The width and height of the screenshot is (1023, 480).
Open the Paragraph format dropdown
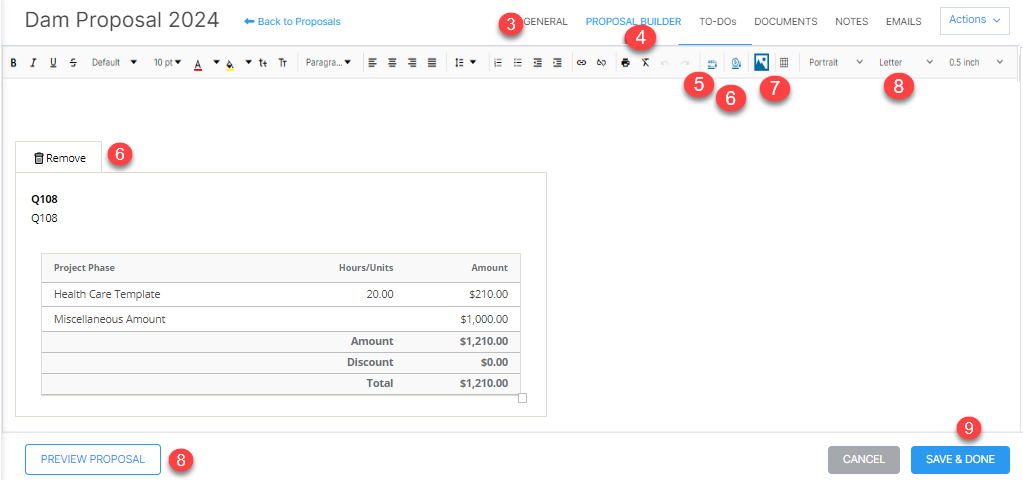[x=328, y=63]
